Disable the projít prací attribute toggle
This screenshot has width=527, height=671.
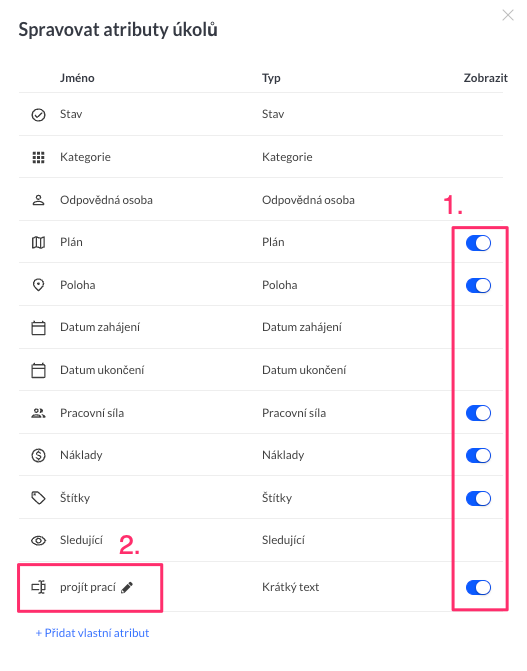(x=478, y=588)
